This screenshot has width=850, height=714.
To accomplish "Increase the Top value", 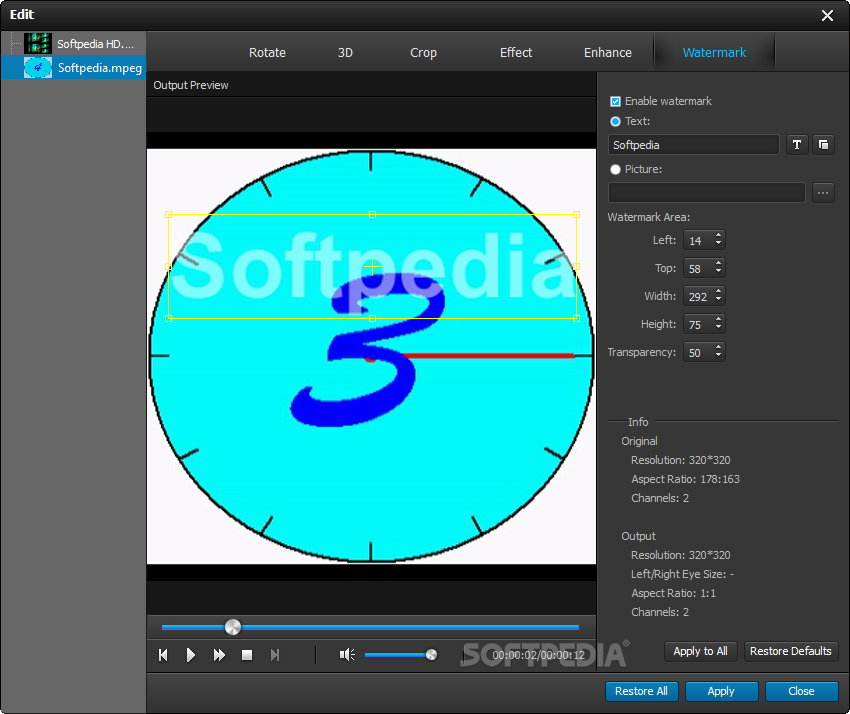I will (718, 263).
